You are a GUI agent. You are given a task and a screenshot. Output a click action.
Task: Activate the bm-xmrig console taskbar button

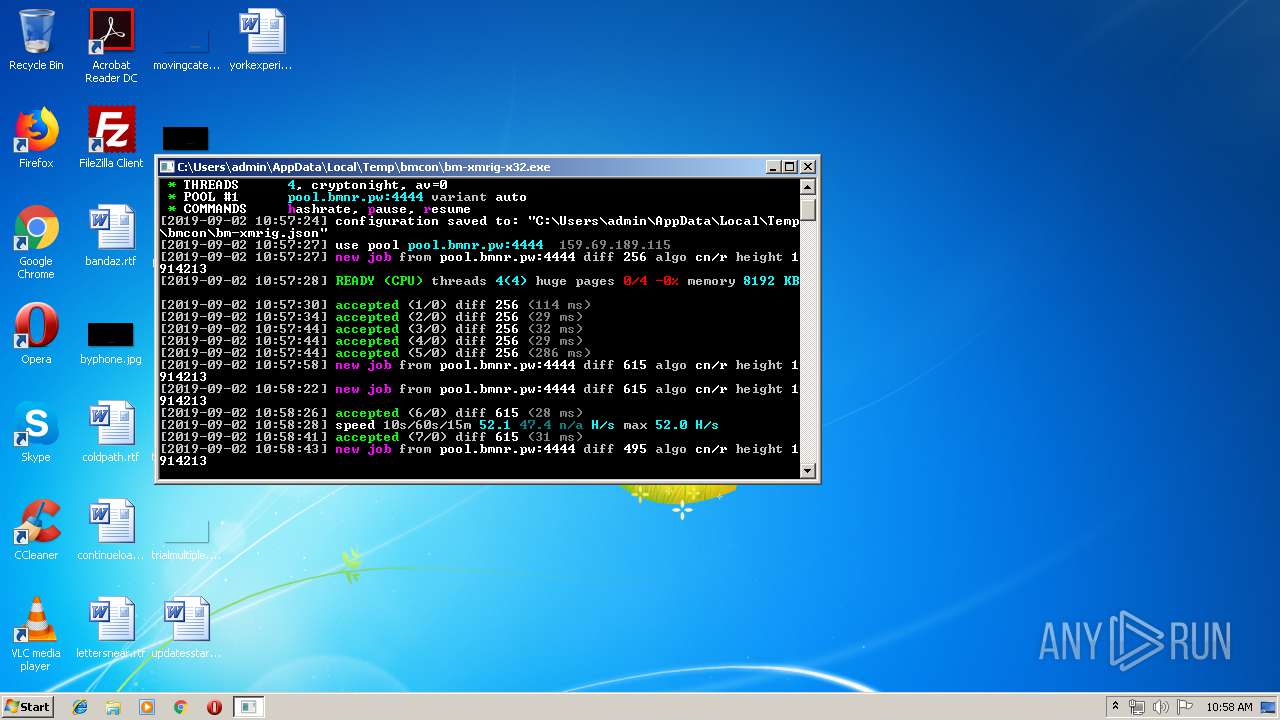(x=248, y=707)
